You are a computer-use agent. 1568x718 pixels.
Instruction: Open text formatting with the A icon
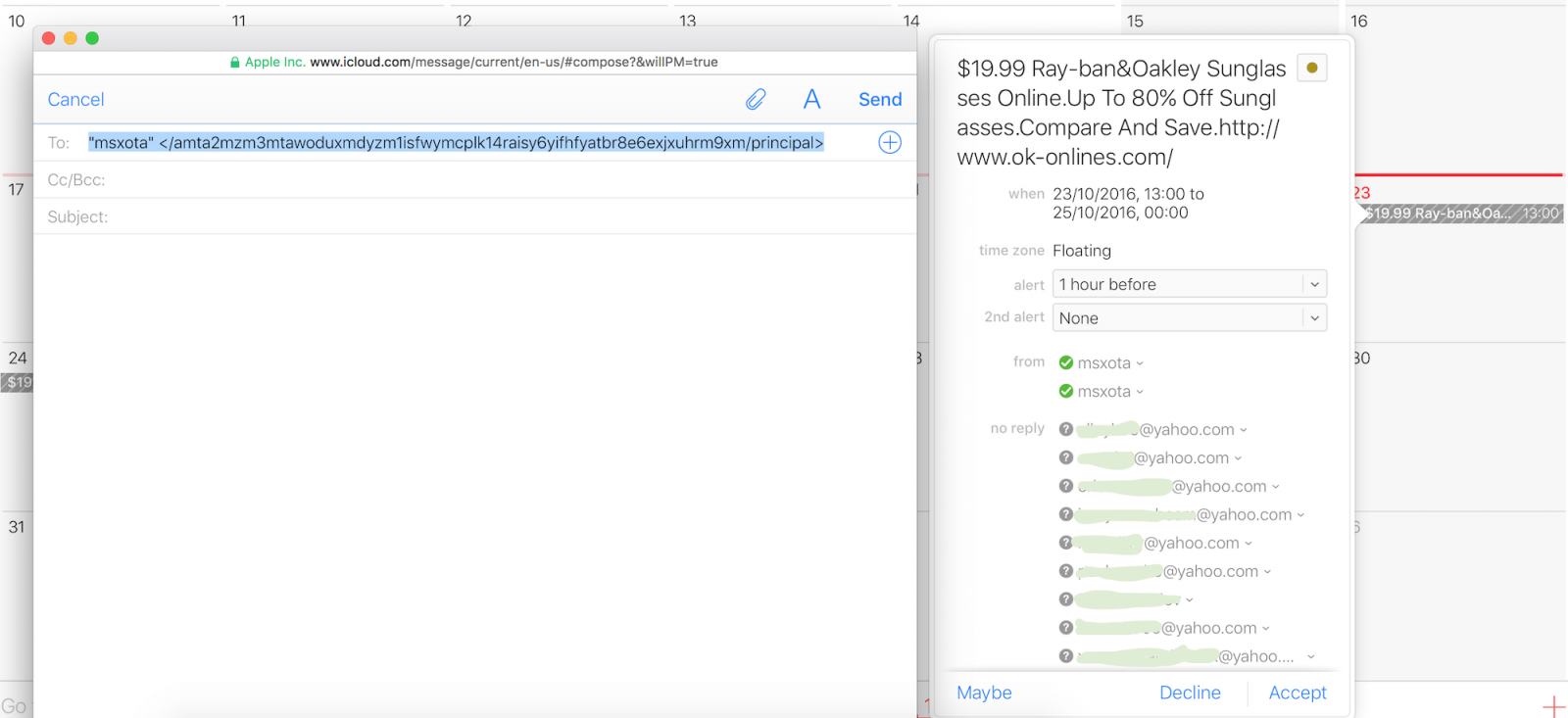coord(811,99)
